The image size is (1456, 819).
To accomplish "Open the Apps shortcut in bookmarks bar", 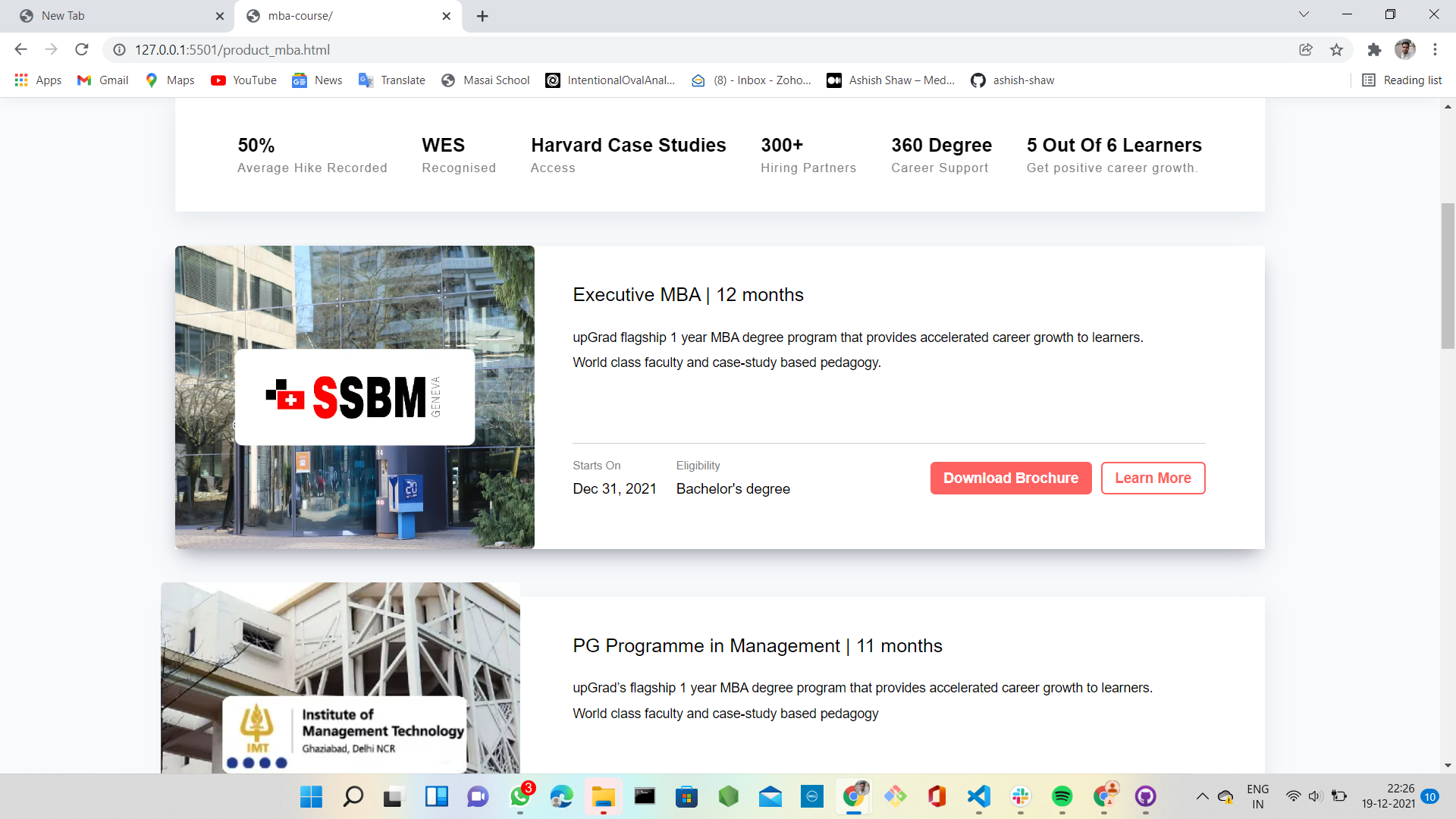I will [38, 80].
